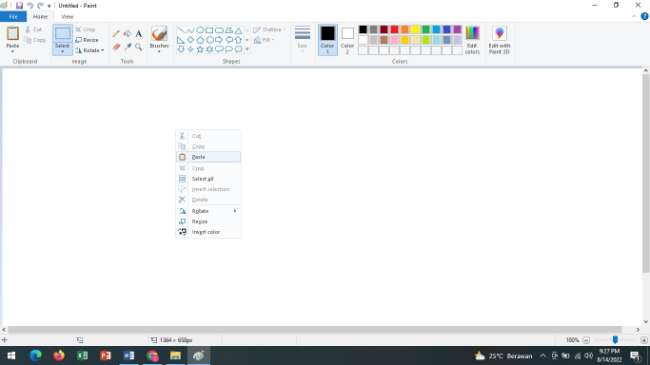Open the shape Fill dropdown
The image size is (650, 365).
point(264,40)
